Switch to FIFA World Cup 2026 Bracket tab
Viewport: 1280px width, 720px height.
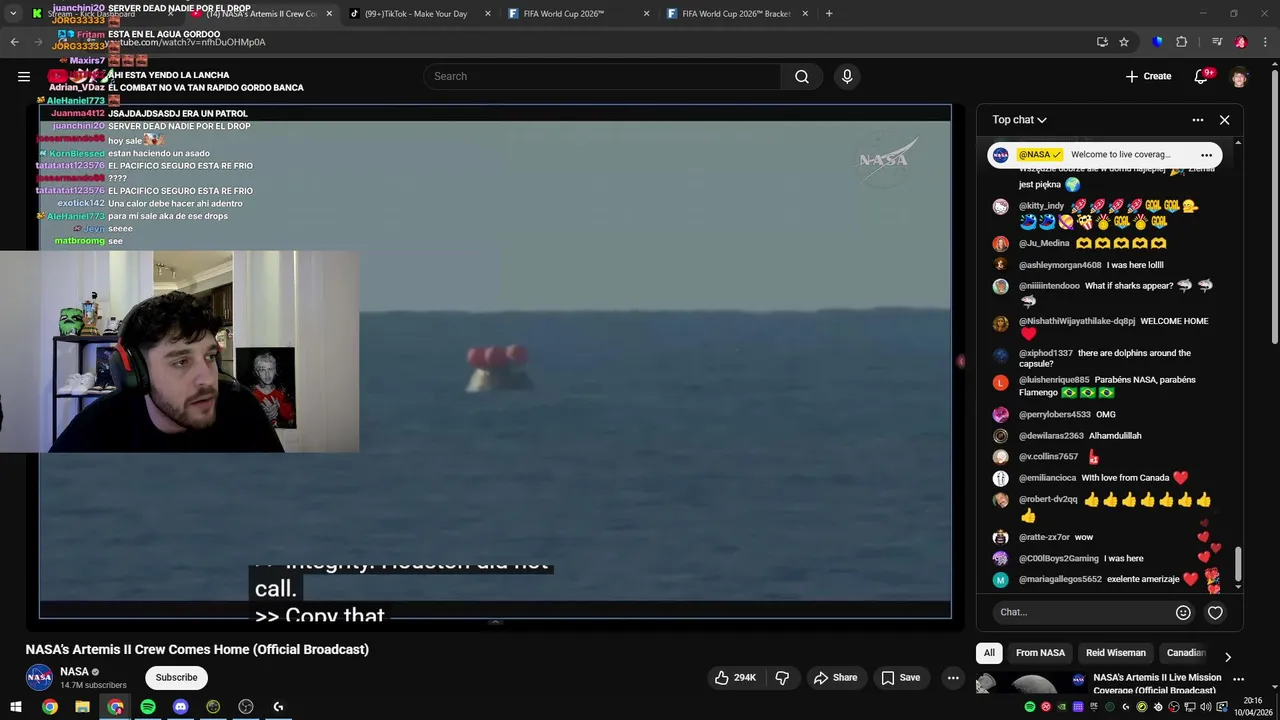(738, 14)
